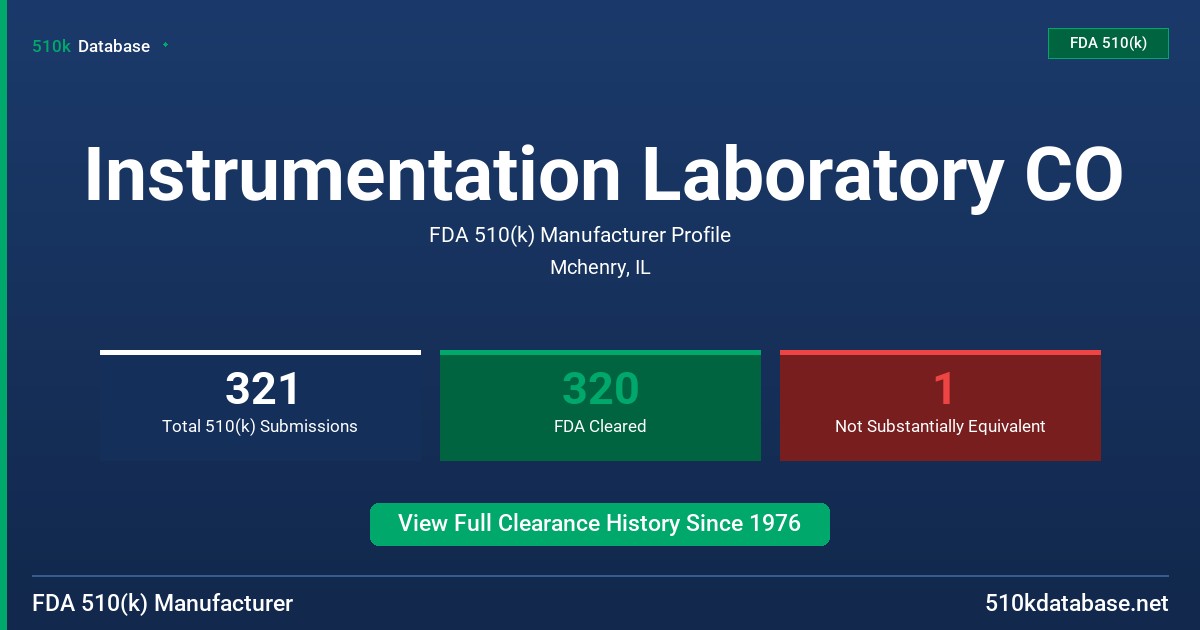Click the FDA 510(k) Manufacturer footer text

tap(163, 604)
